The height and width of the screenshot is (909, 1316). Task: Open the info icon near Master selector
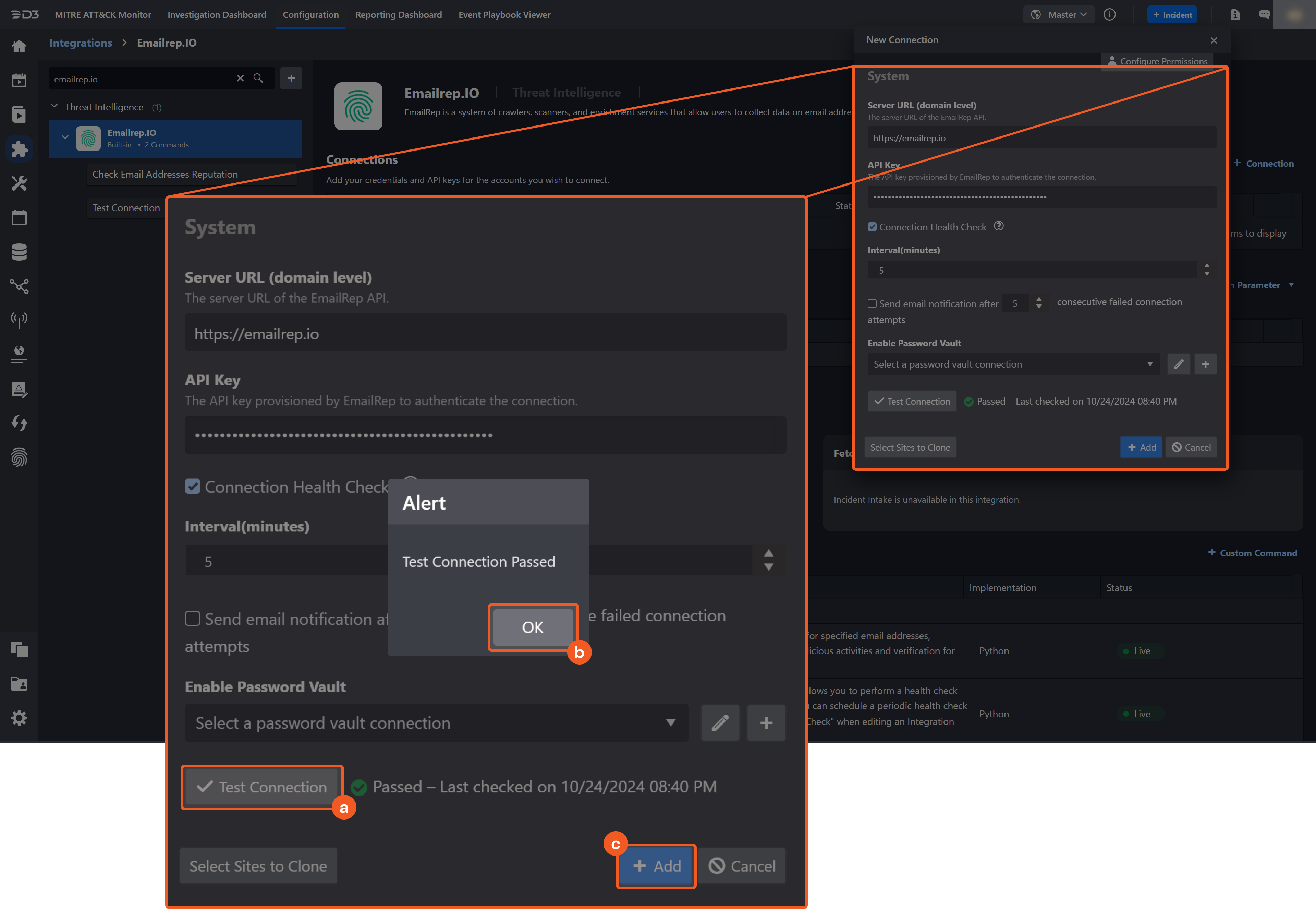point(1110,14)
